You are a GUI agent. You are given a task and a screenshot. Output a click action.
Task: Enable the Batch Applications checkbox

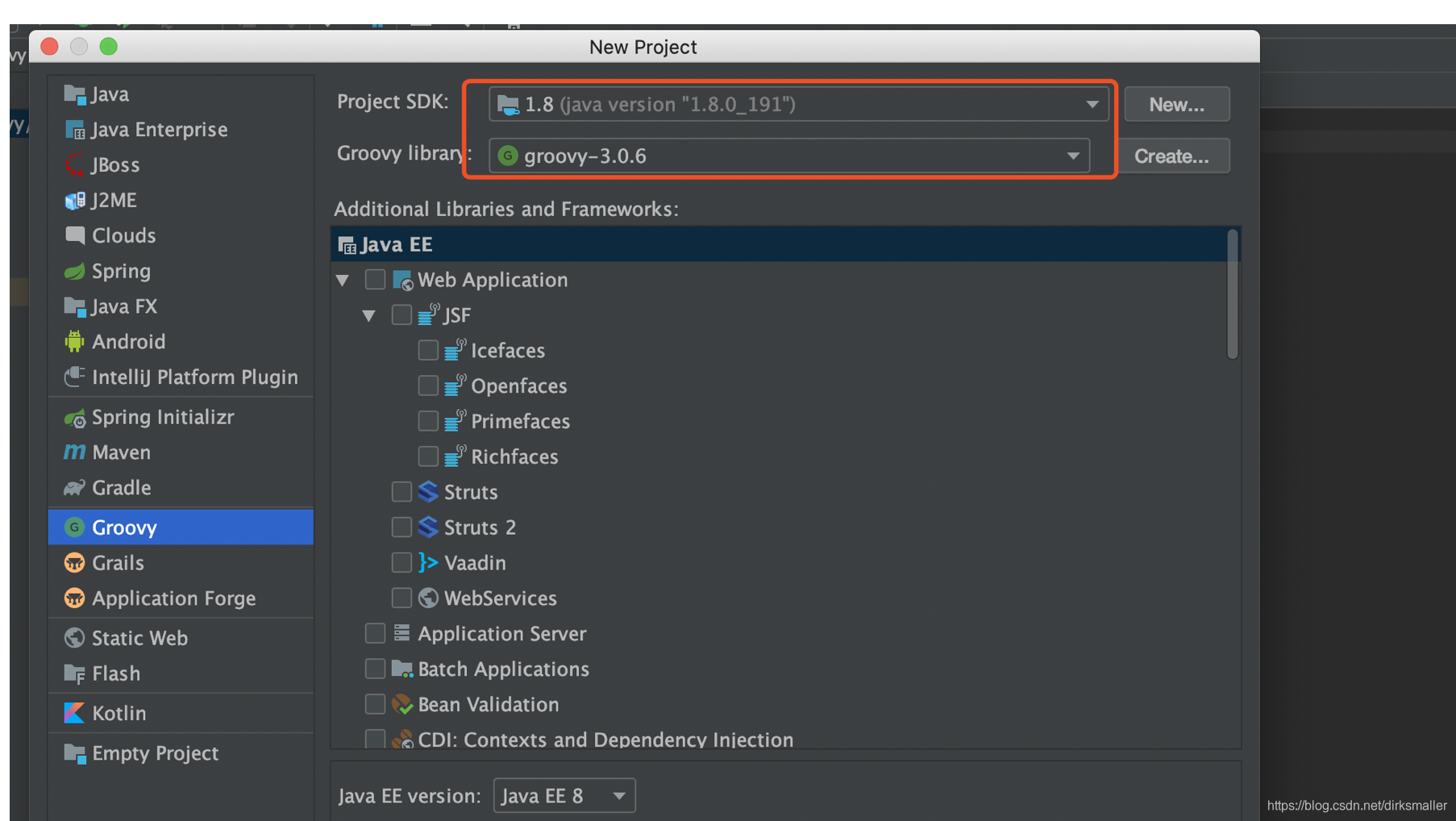pos(375,669)
